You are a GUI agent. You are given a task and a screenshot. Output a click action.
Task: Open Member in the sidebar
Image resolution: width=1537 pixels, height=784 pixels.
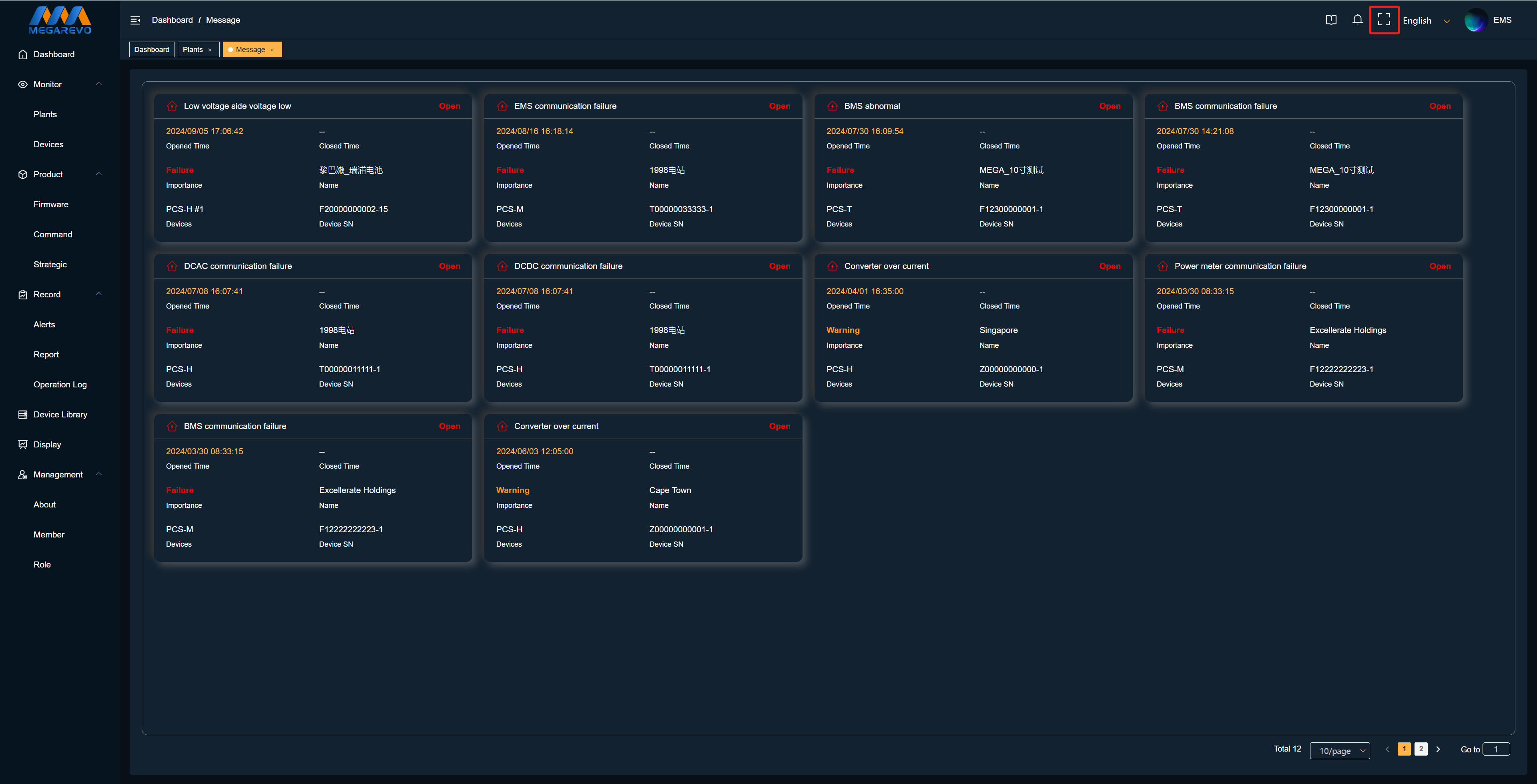click(48, 535)
